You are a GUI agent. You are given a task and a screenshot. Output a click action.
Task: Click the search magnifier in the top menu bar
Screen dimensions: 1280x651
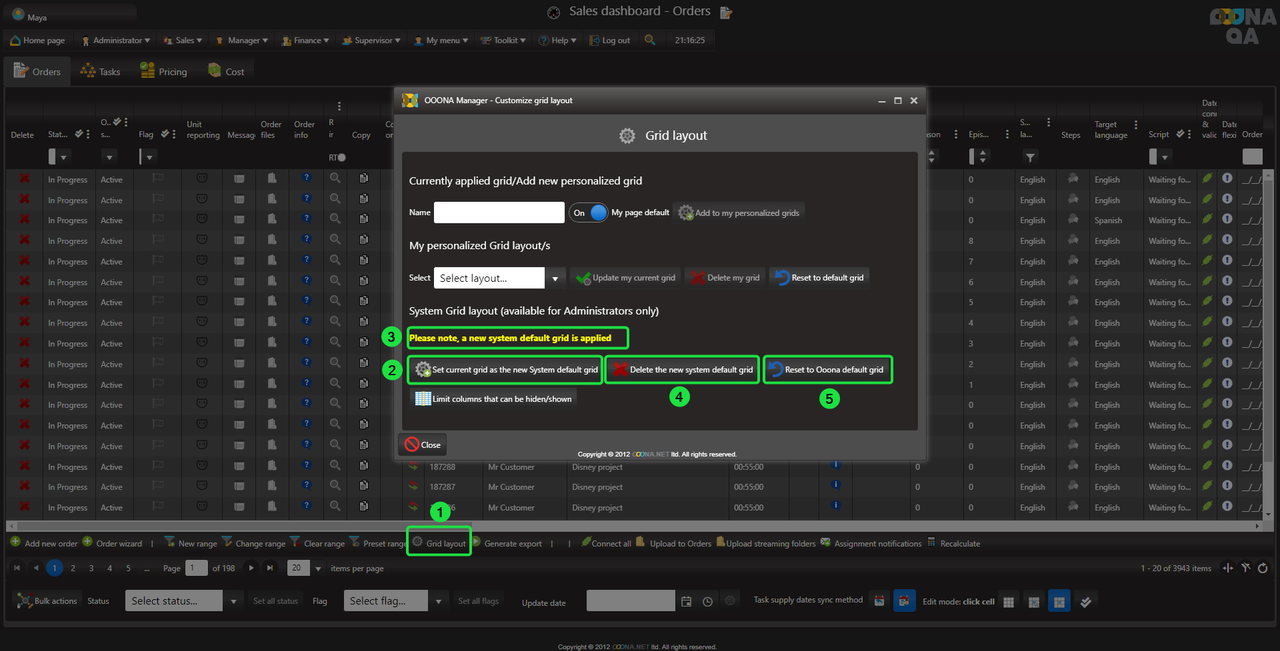pos(650,41)
